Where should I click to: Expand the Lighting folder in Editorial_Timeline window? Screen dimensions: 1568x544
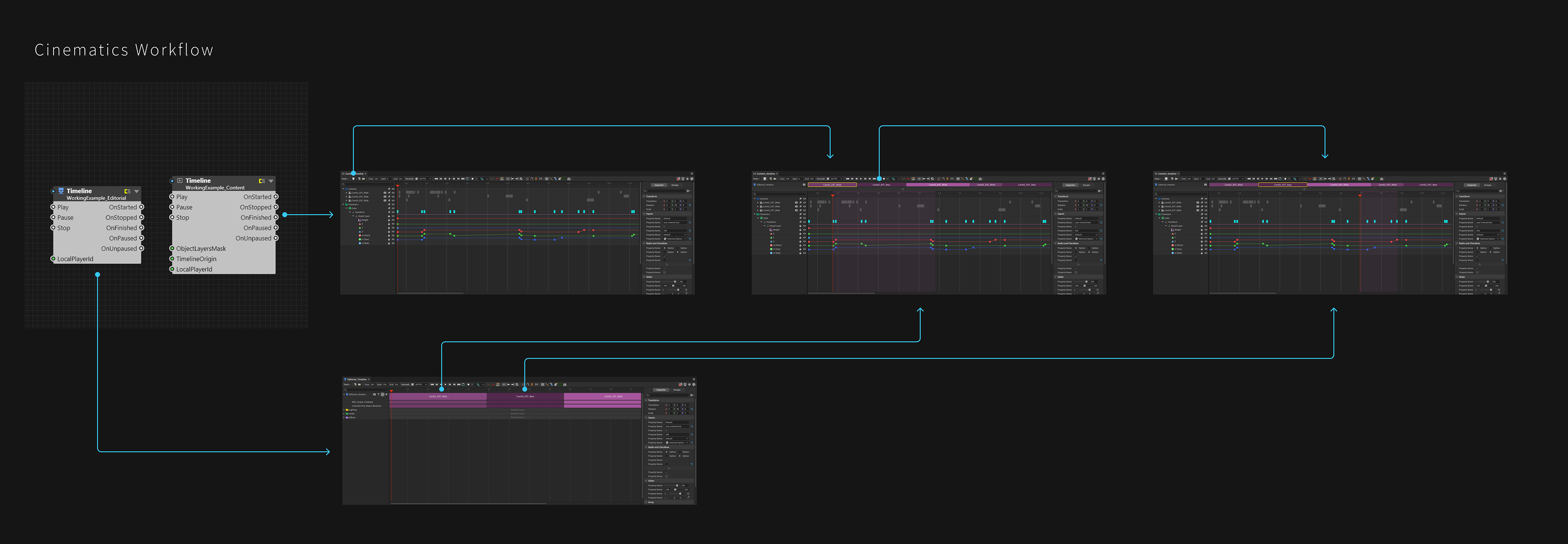[345, 410]
